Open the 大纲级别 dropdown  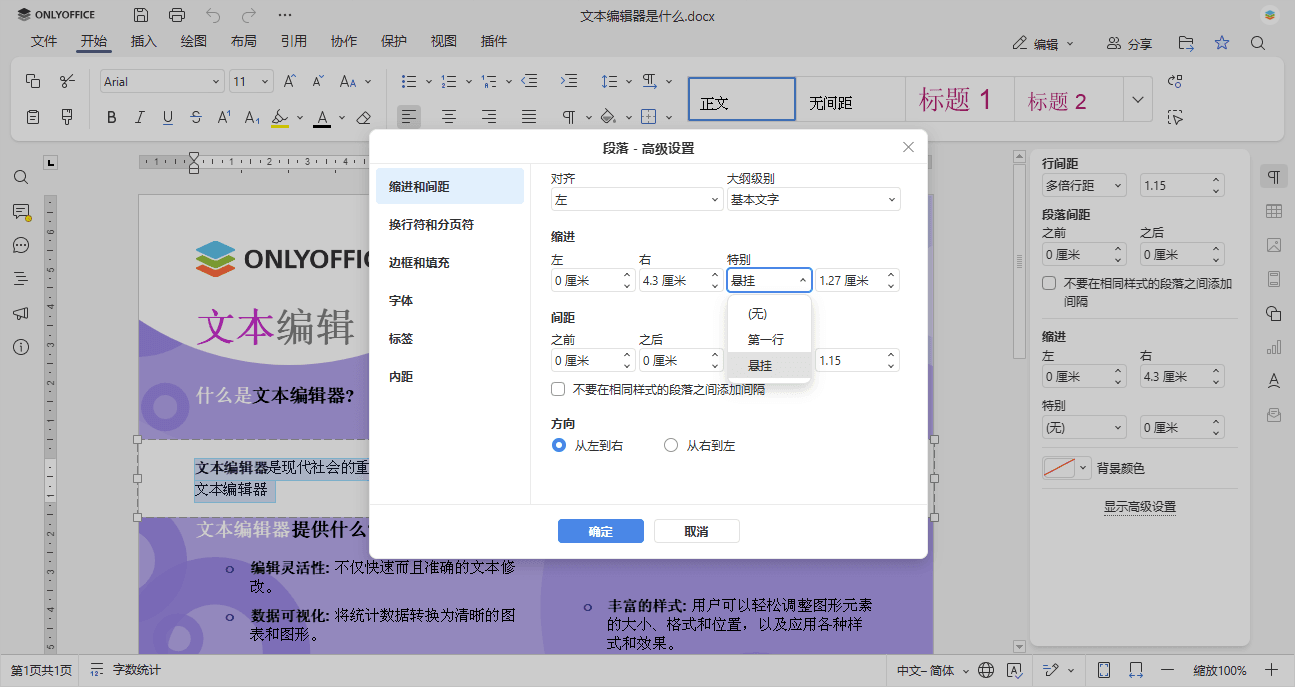point(813,199)
